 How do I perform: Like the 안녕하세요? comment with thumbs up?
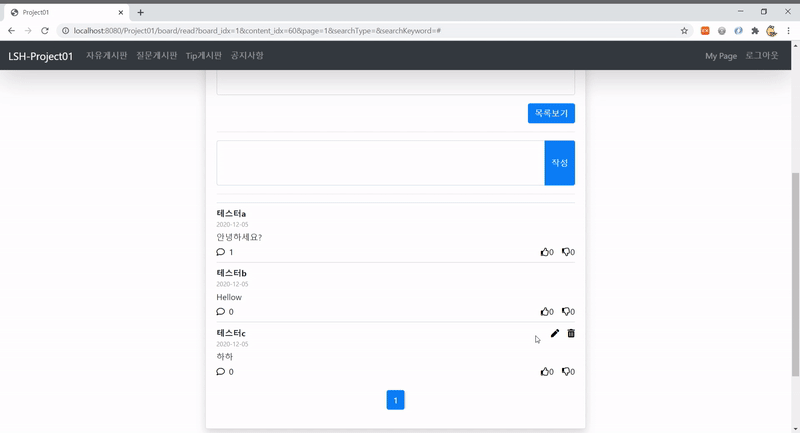point(544,252)
